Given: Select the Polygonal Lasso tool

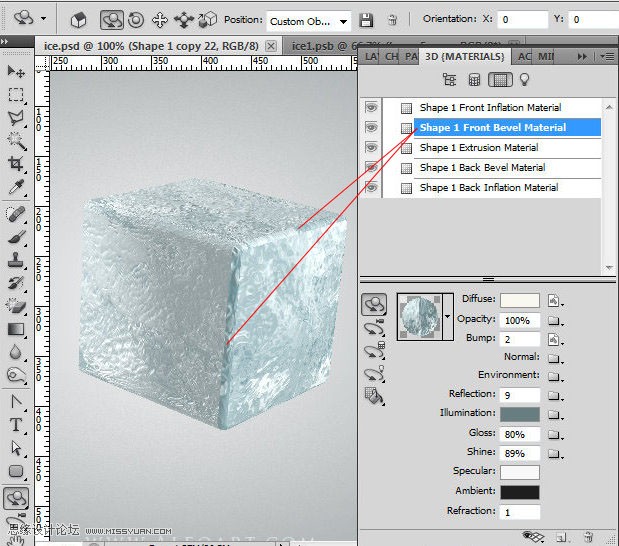Looking at the screenshot, I should point(16,118).
